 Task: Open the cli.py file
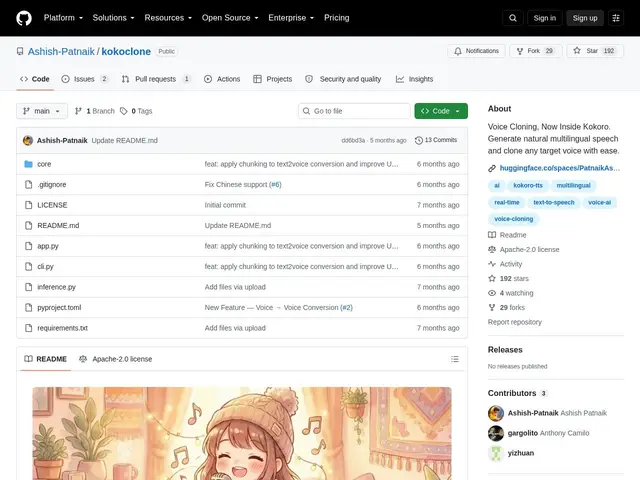click(x=45, y=267)
